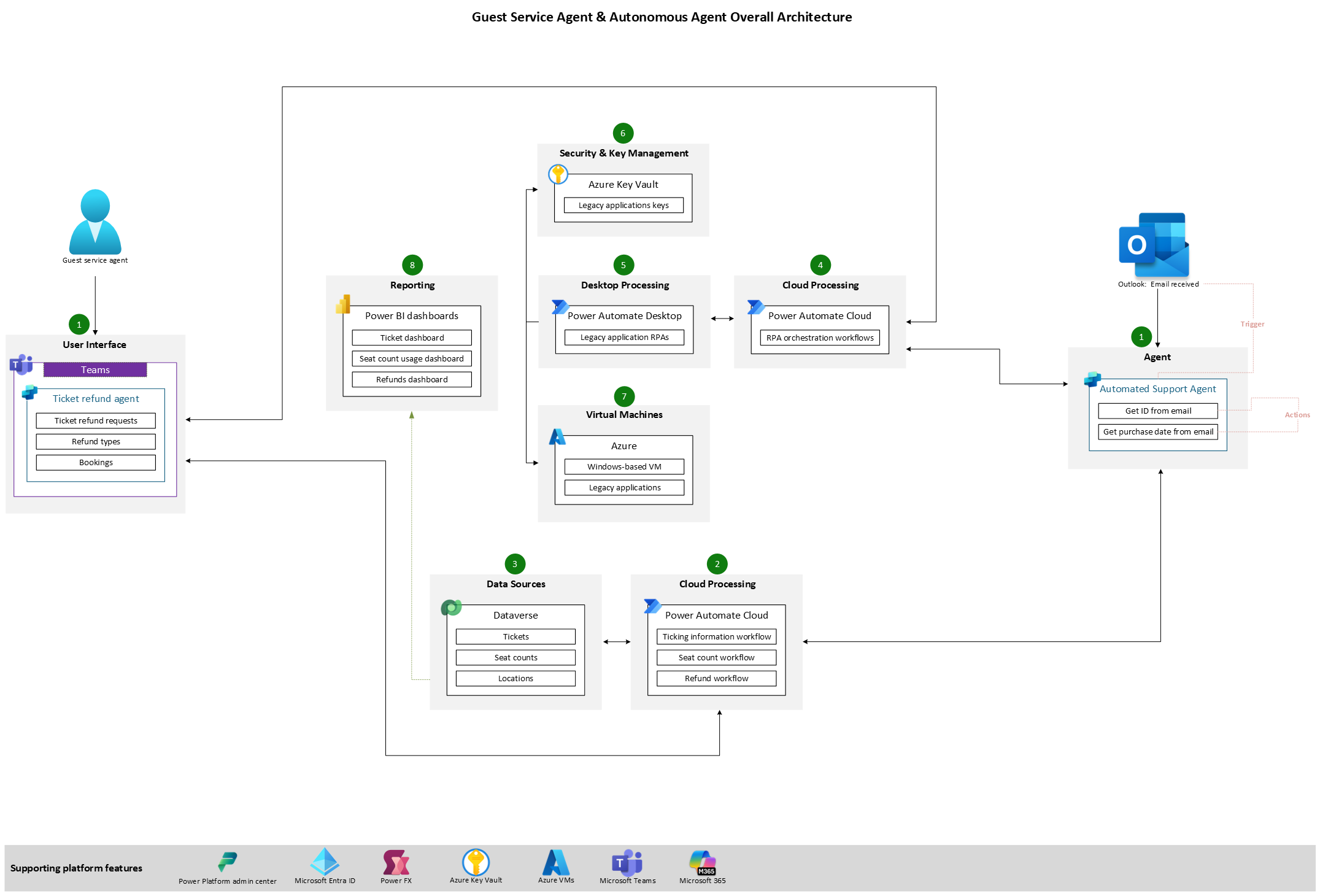This screenshot has height=896, width=1320.
Task: Click the Azure VMs icon in footer
Action: click(x=556, y=862)
